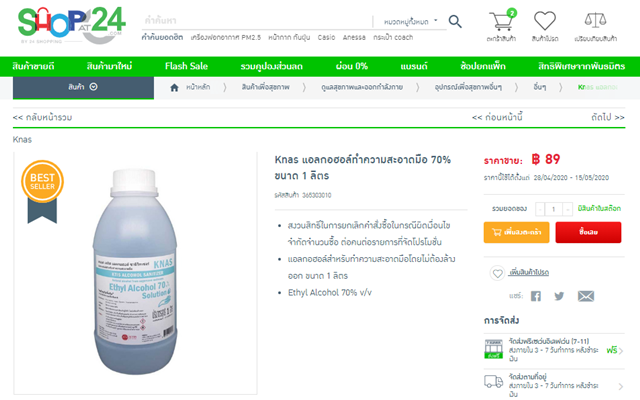The height and width of the screenshot is (400, 640).
Task: Click the magnifying glass search icon
Action: point(455,21)
